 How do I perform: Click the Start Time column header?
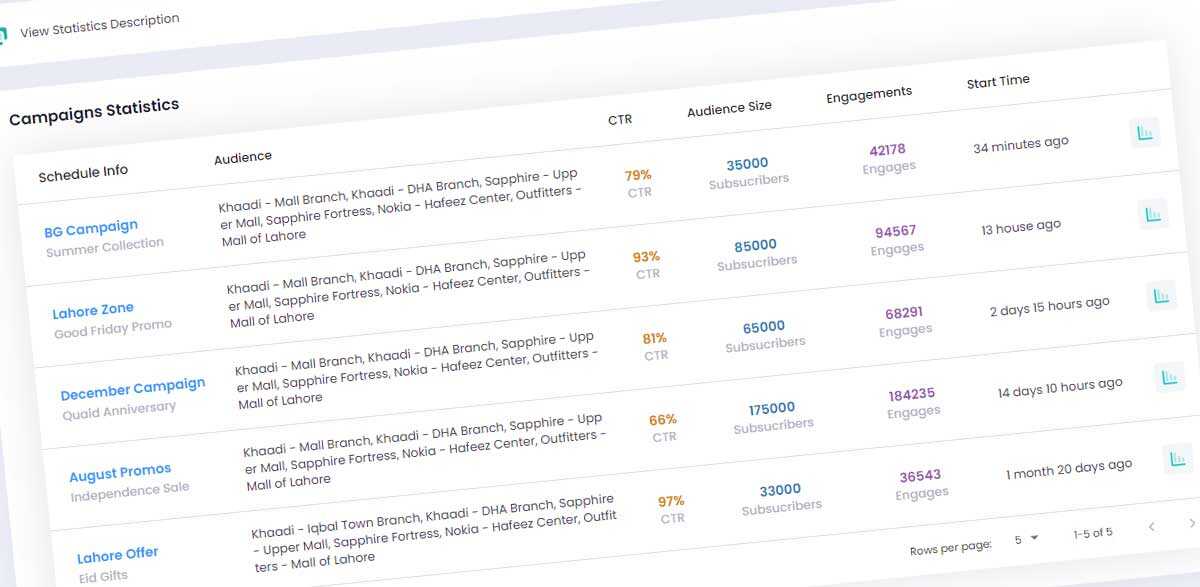pyautogui.click(x=997, y=82)
